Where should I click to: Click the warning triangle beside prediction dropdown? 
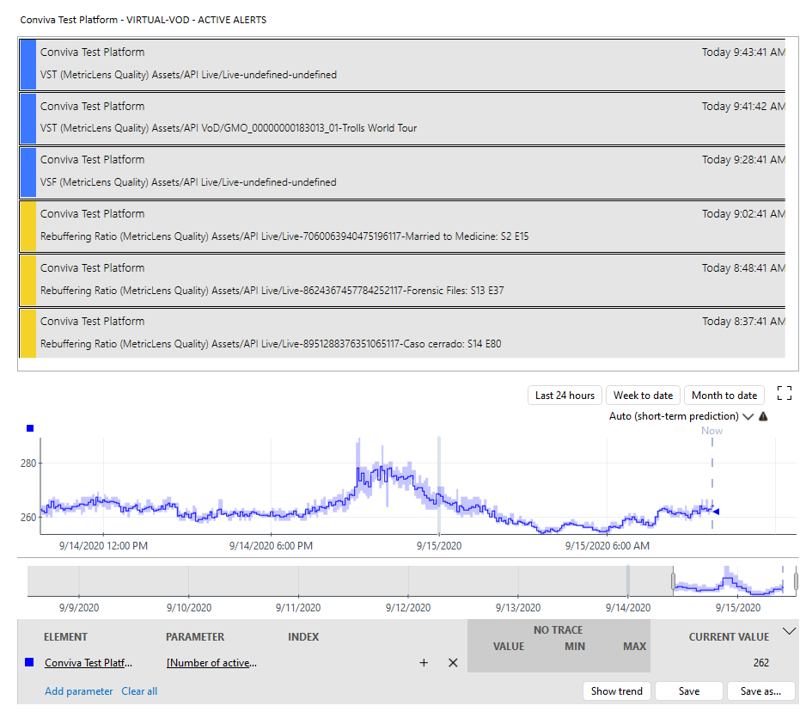[763, 416]
